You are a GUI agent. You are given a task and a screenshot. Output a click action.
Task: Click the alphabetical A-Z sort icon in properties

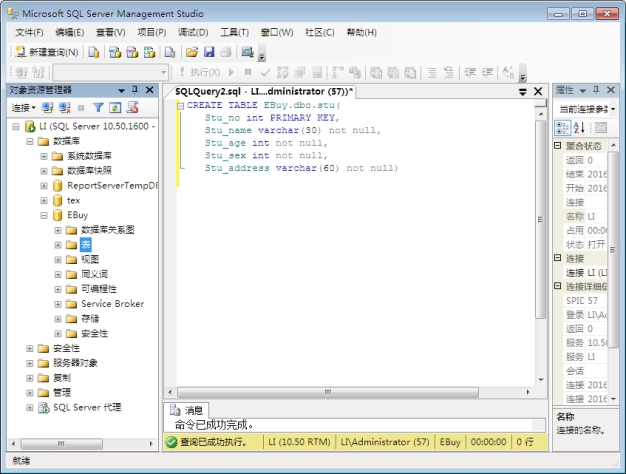pos(579,127)
